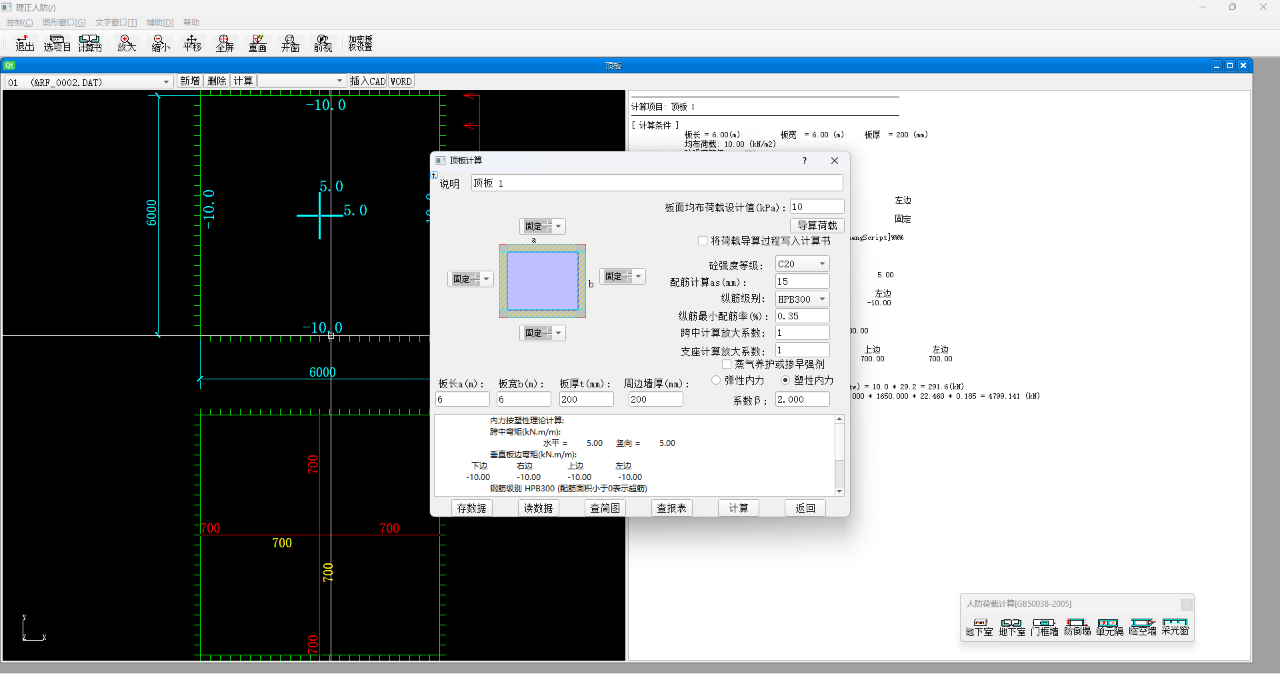Click the 全屏 fullscreen icon

pyautogui.click(x=225, y=43)
